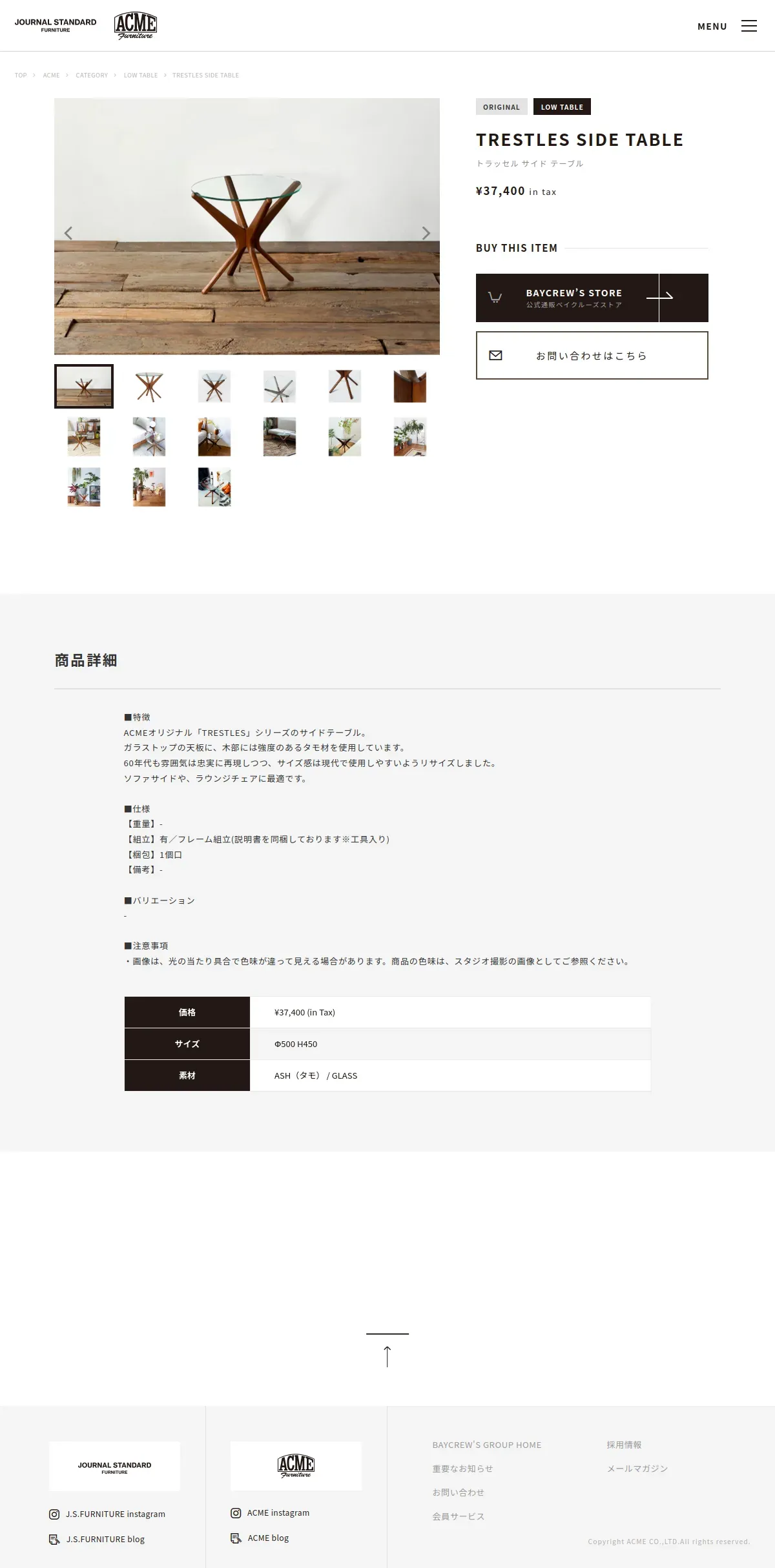Viewport: 775px width, 1568px height.
Task: Click the ASH（タモ）/ GLASS material value
Action: [316, 1075]
